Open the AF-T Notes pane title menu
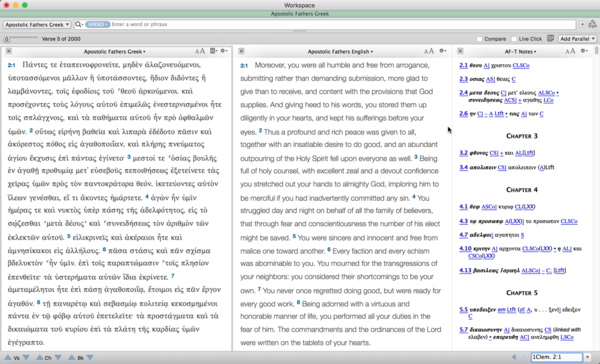The image size is (600, 364). [520, 51]
